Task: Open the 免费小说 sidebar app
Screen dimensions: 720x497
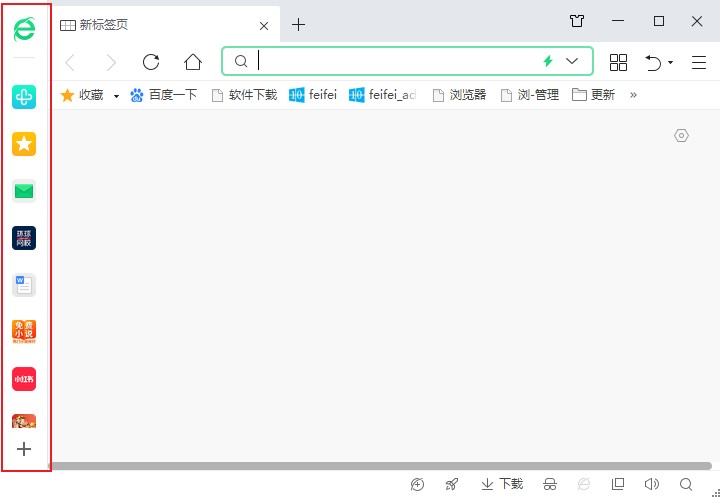Action: [x=24, y=332]
